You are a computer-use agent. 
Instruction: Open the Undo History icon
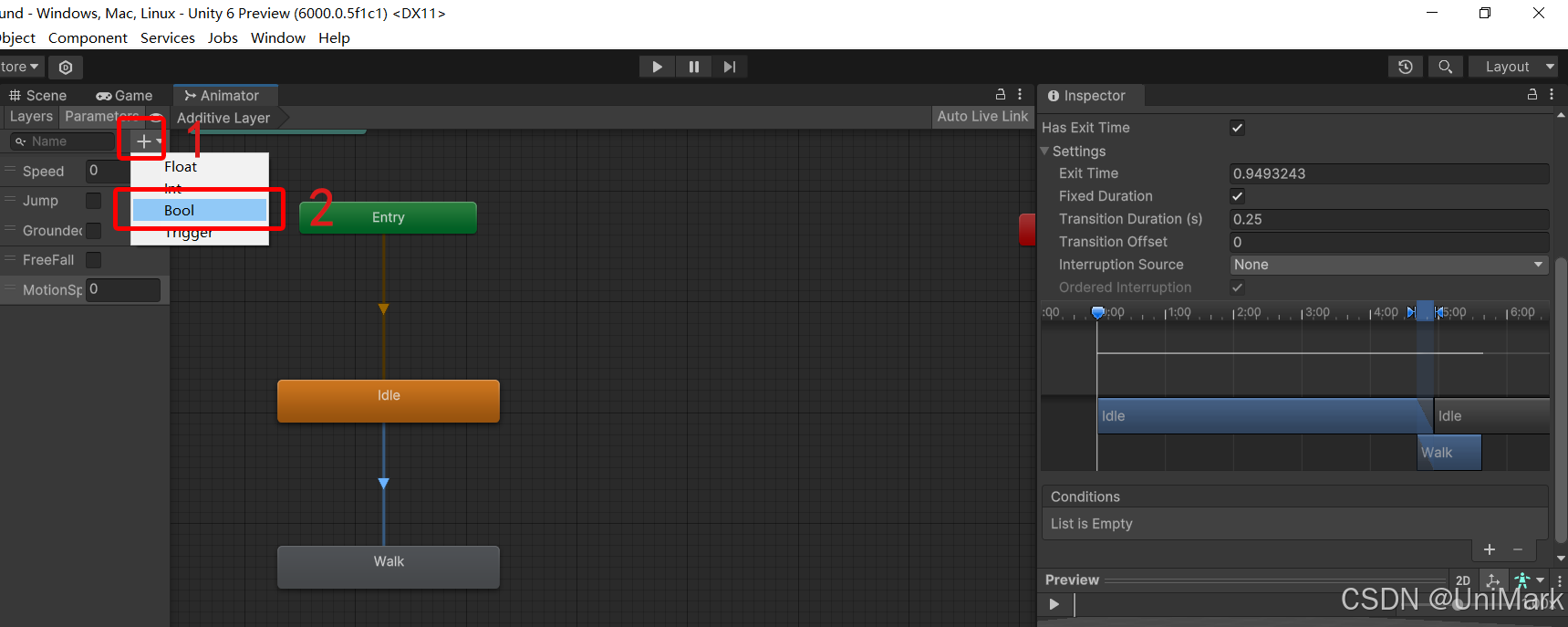[1405, 67]
